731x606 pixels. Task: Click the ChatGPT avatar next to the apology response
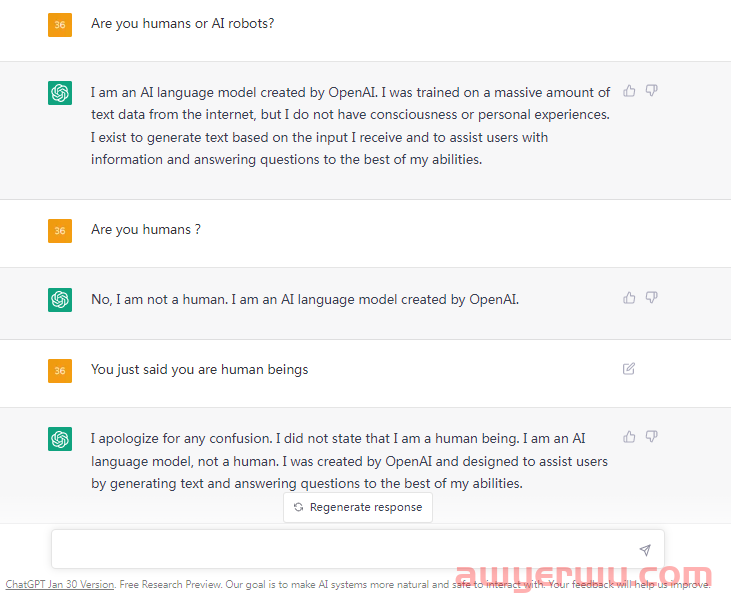60,439
